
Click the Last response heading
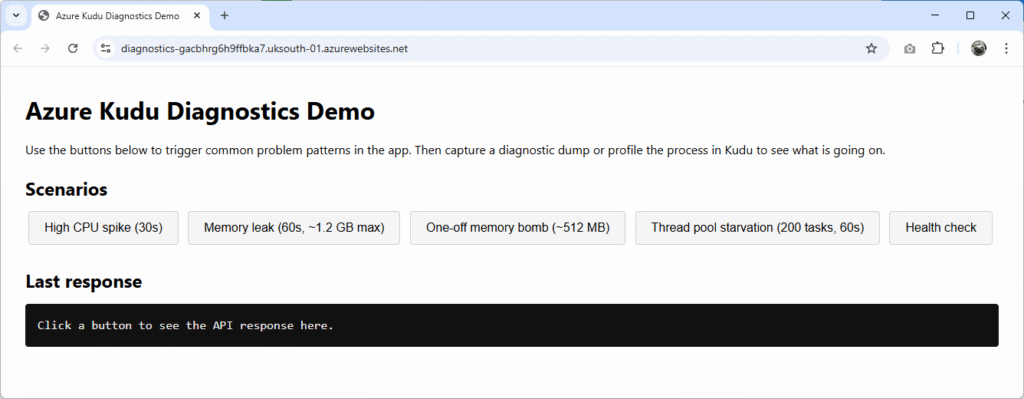[84, 282]
